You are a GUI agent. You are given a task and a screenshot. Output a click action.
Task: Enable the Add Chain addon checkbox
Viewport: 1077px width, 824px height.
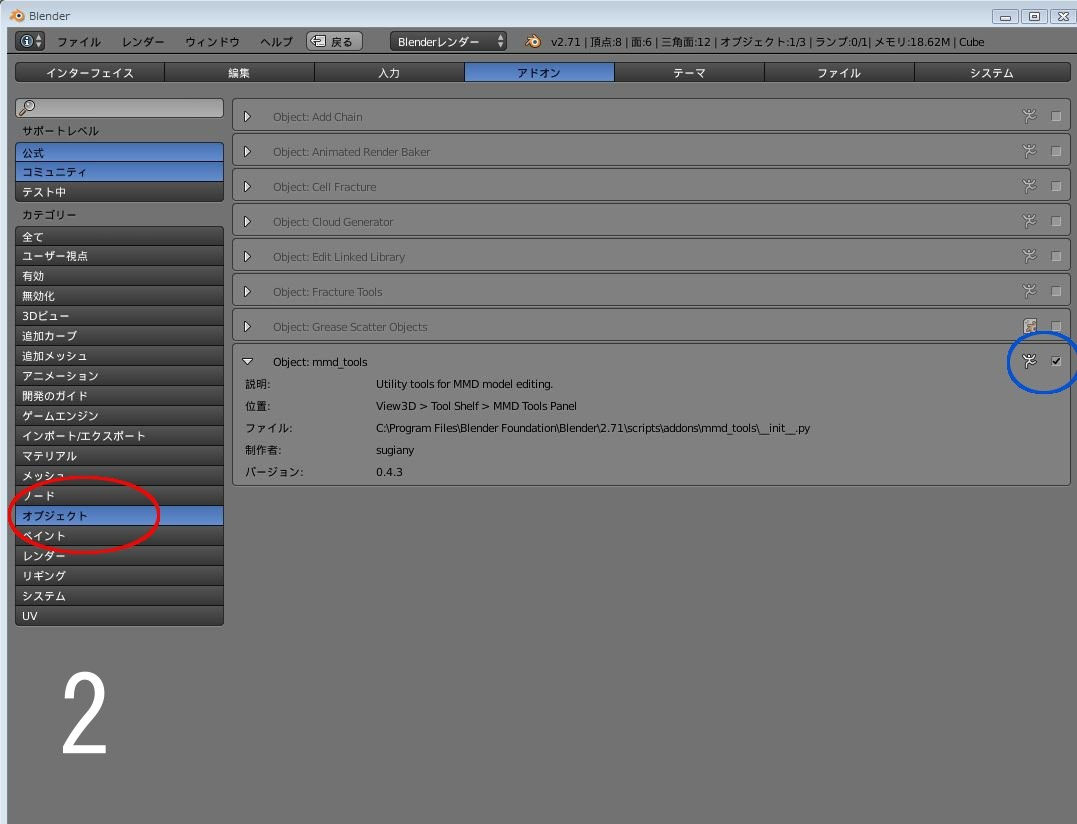point(1056,117)
